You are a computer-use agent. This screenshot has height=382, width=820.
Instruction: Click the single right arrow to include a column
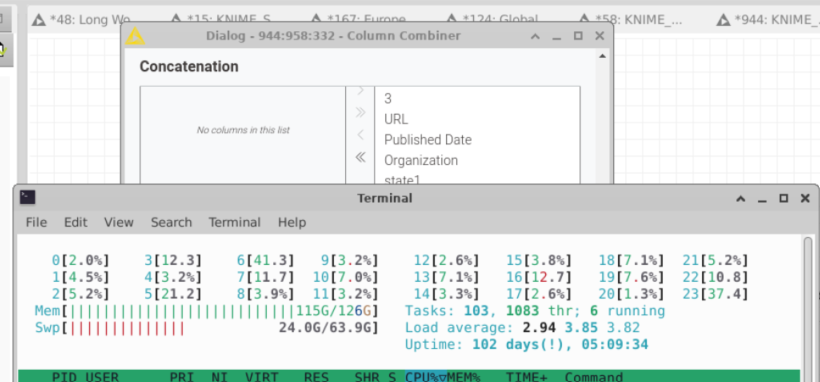pos(360,91)
